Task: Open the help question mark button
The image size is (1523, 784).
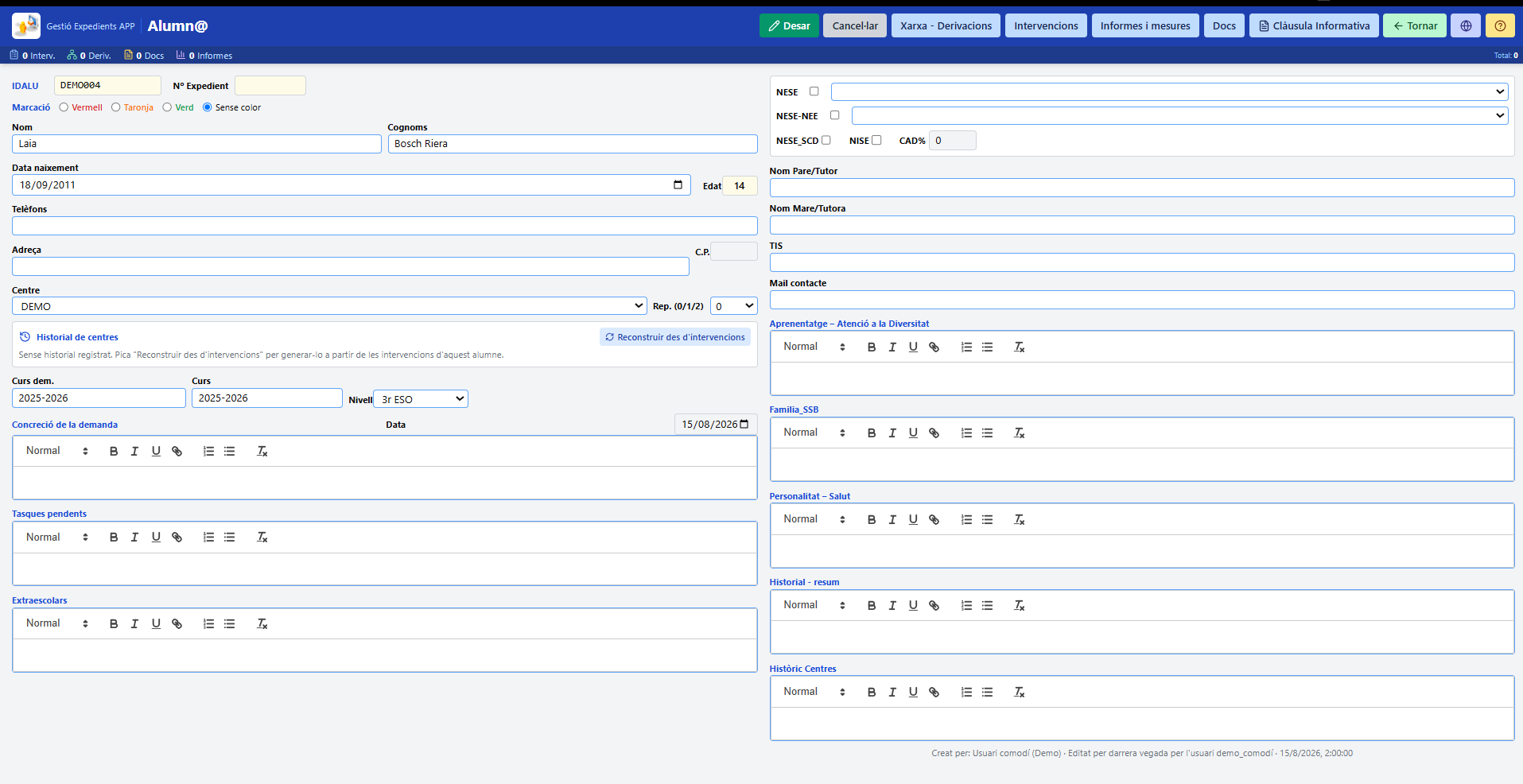Action: pyautogui.click(x=1500, y=25)
